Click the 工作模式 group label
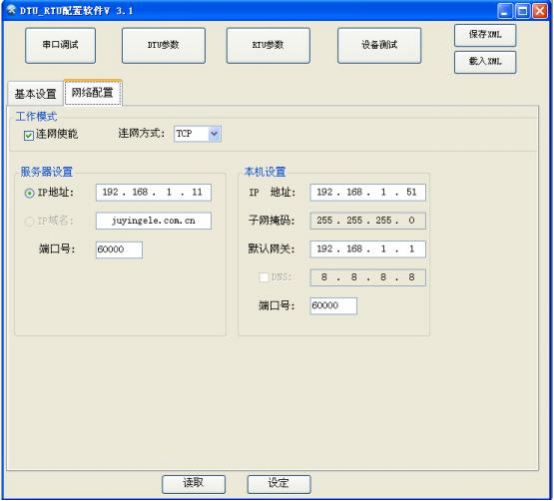This screenshot has width=554, height=501. tap(36, 116)
